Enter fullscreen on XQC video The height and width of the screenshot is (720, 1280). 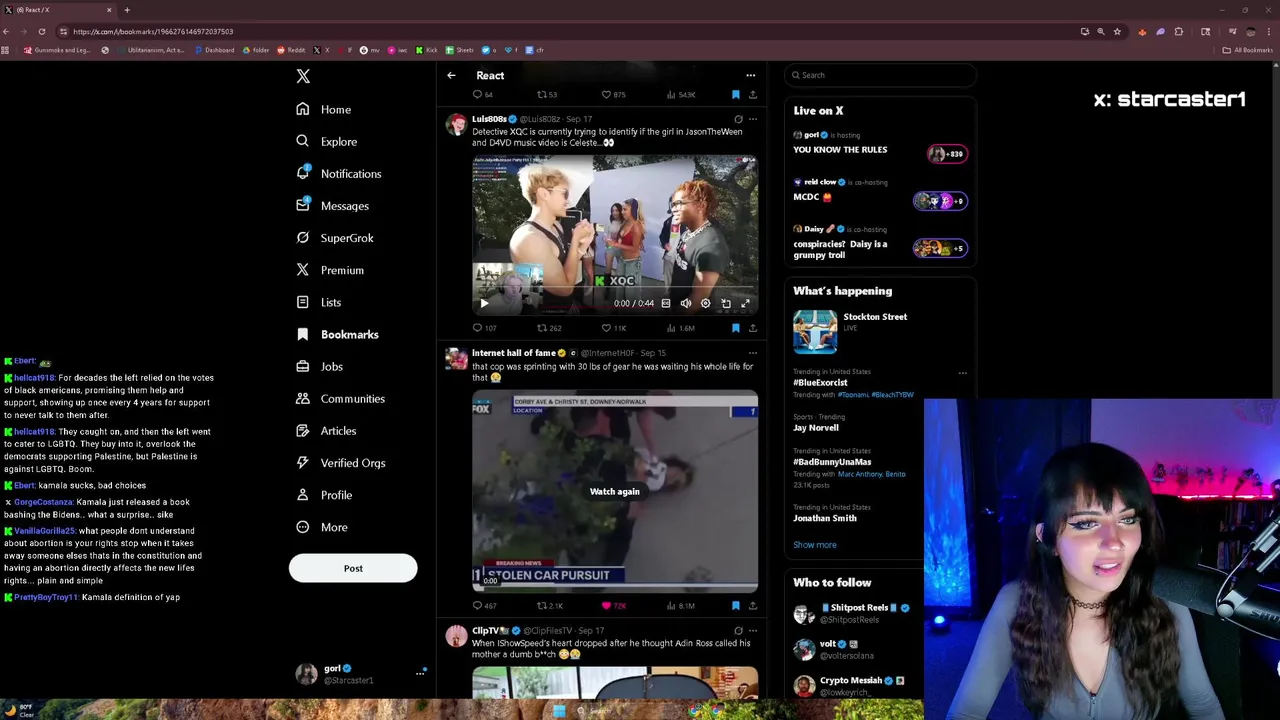click(x=745, y=303)
